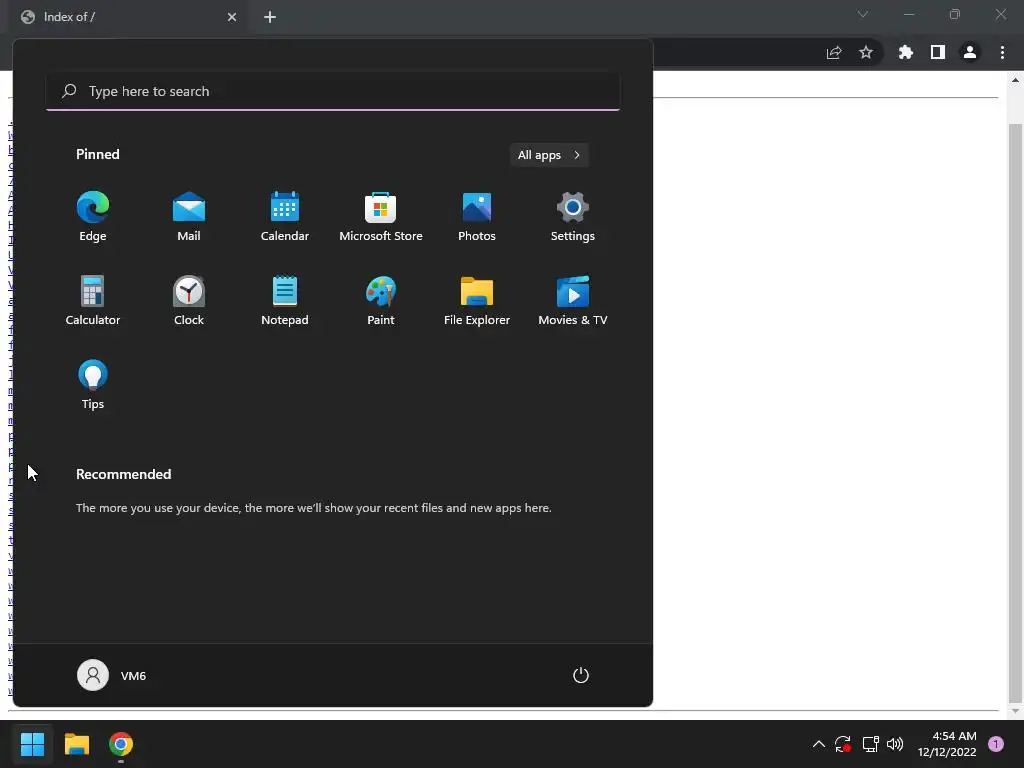This screenshot has width=1024, height=768.
Task: Open the sync update tray icon
Action: click(842, 744)
